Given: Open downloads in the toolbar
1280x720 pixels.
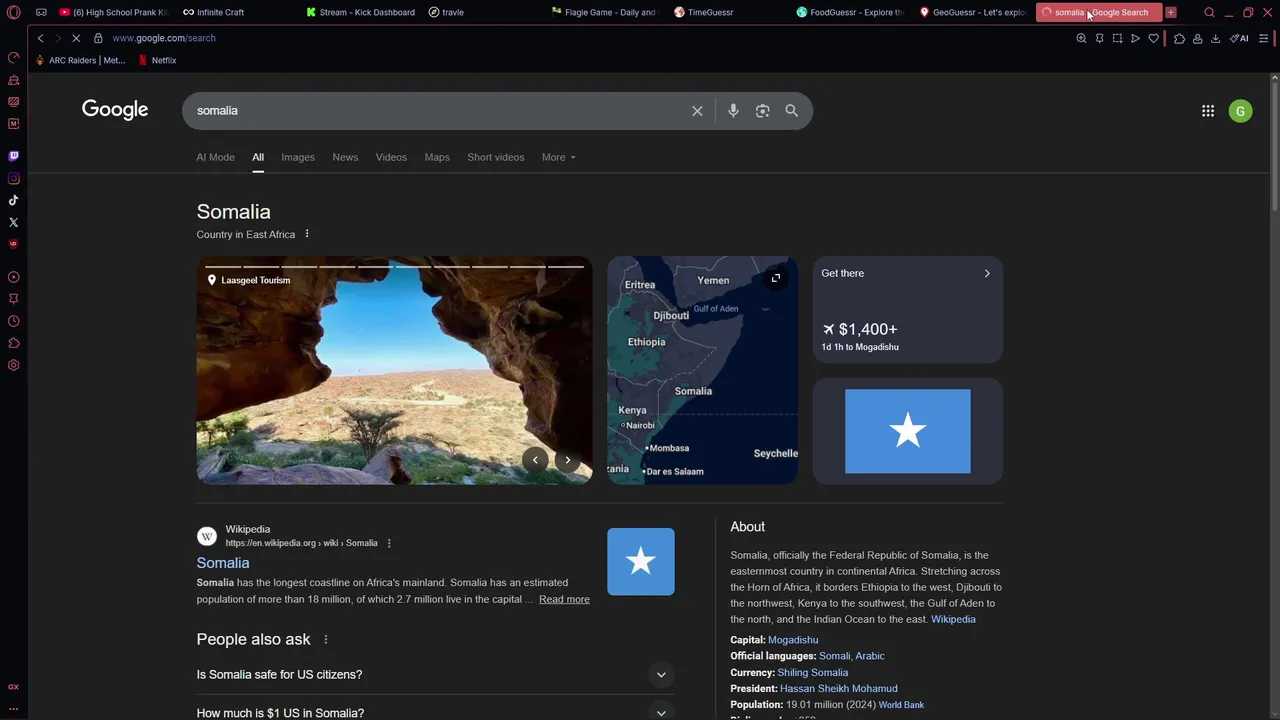Looking at the screenshot, I should click(x=1215, y=38).
